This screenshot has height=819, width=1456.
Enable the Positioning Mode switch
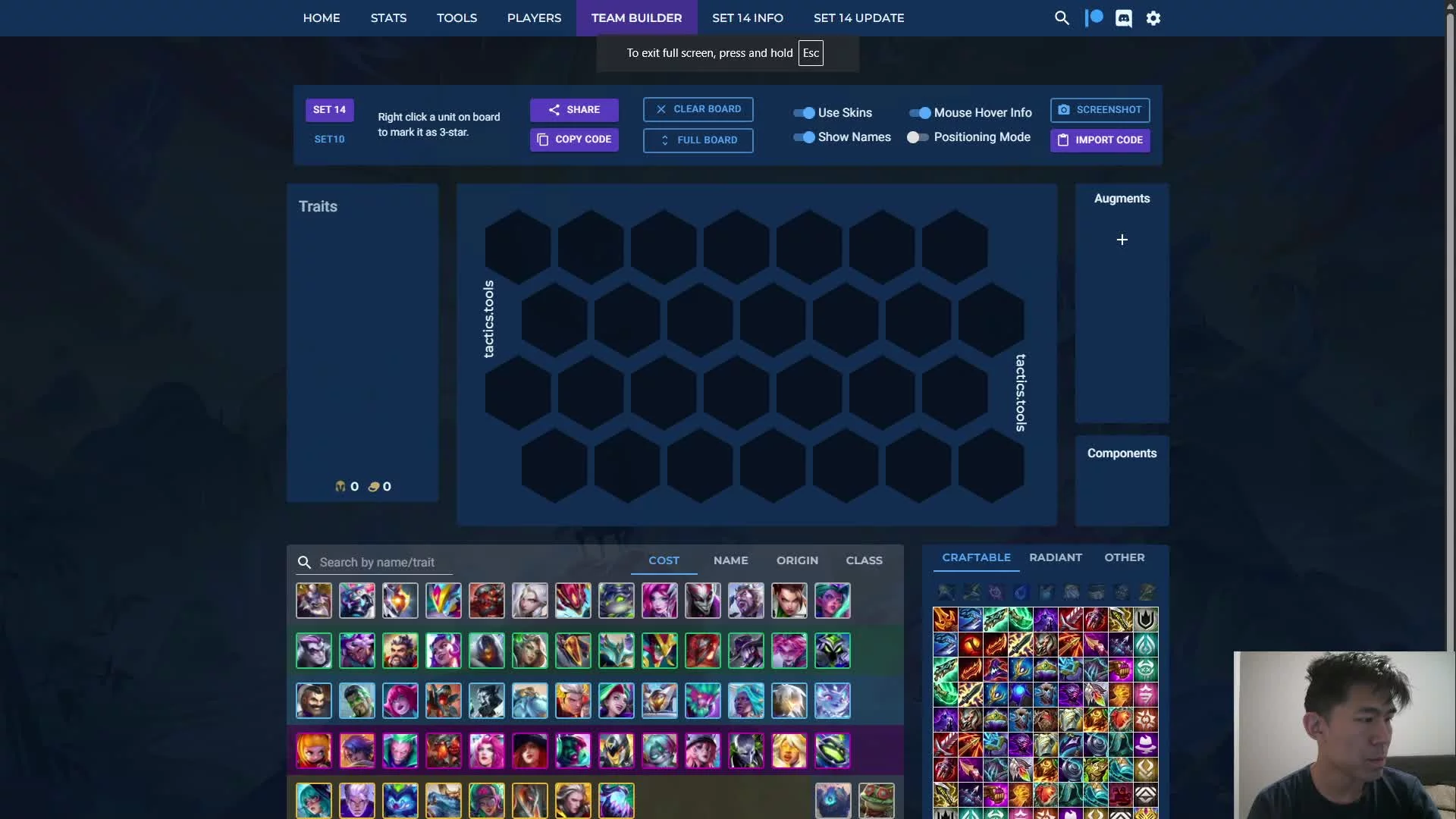coord(918,137)
